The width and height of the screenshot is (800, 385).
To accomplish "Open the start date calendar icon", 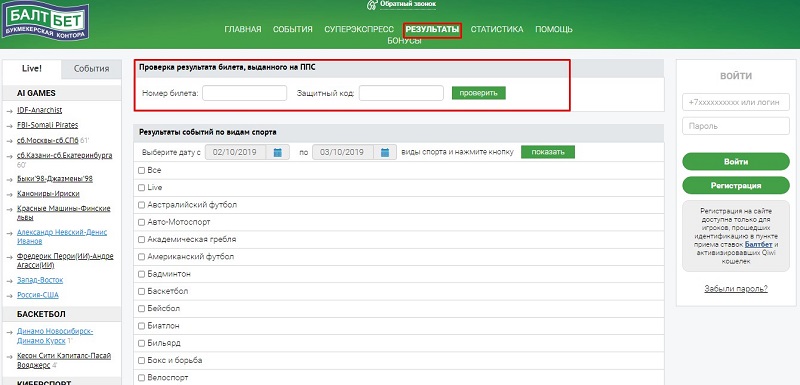I will 278,152.
